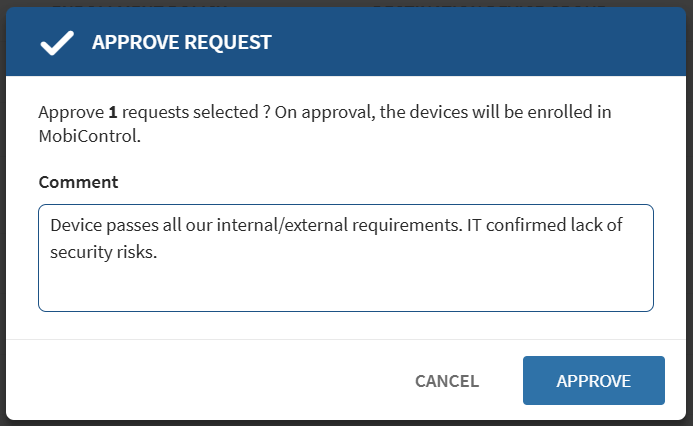Click the dialog footer left of CANCEL
This screenshot has height=426, width=693.
(x=200, y=381)
